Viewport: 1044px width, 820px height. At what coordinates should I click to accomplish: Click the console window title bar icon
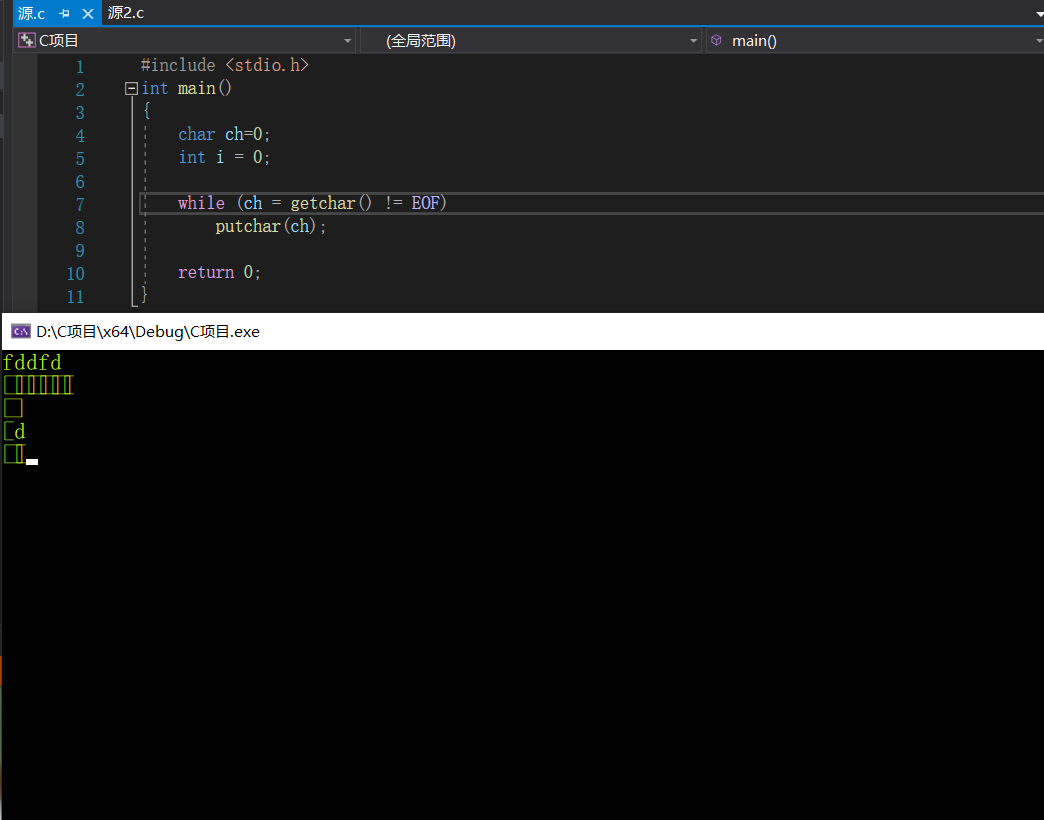pos(20,332)
